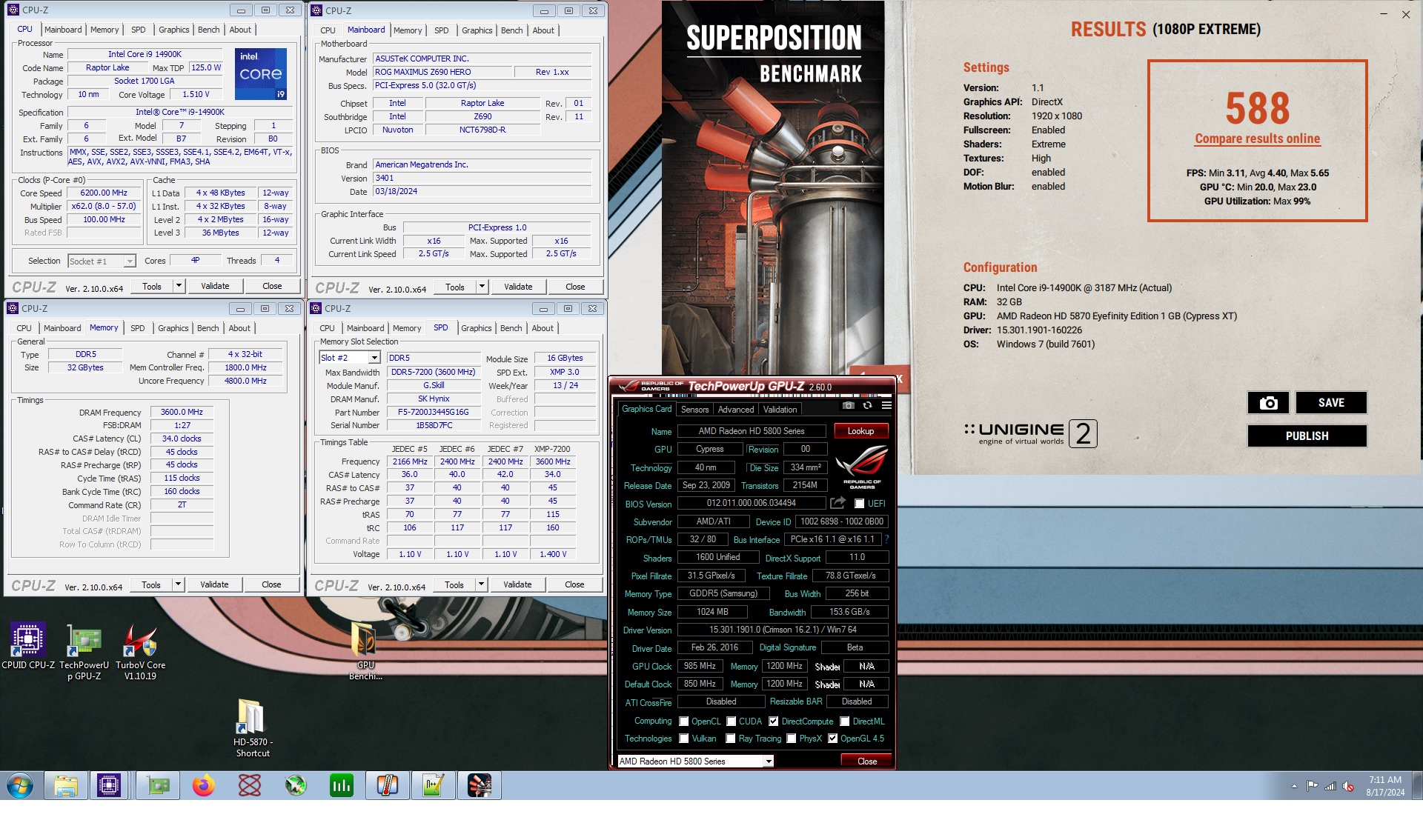Viewport: 1423px width, 840px height.
Task: Open the Windows Start menu orb
Action: [x=20, y=785]
